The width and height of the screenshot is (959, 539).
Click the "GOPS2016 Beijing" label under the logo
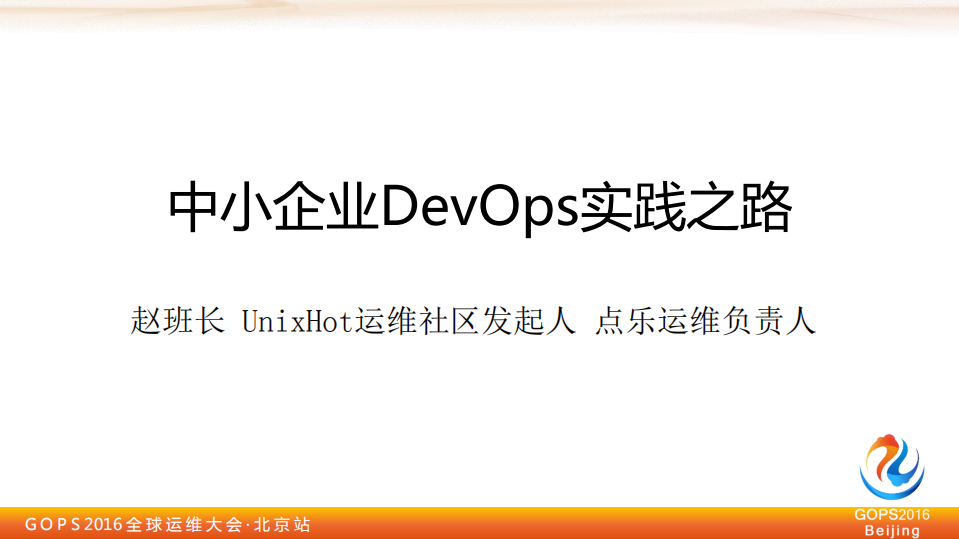(x=892, y=522)
